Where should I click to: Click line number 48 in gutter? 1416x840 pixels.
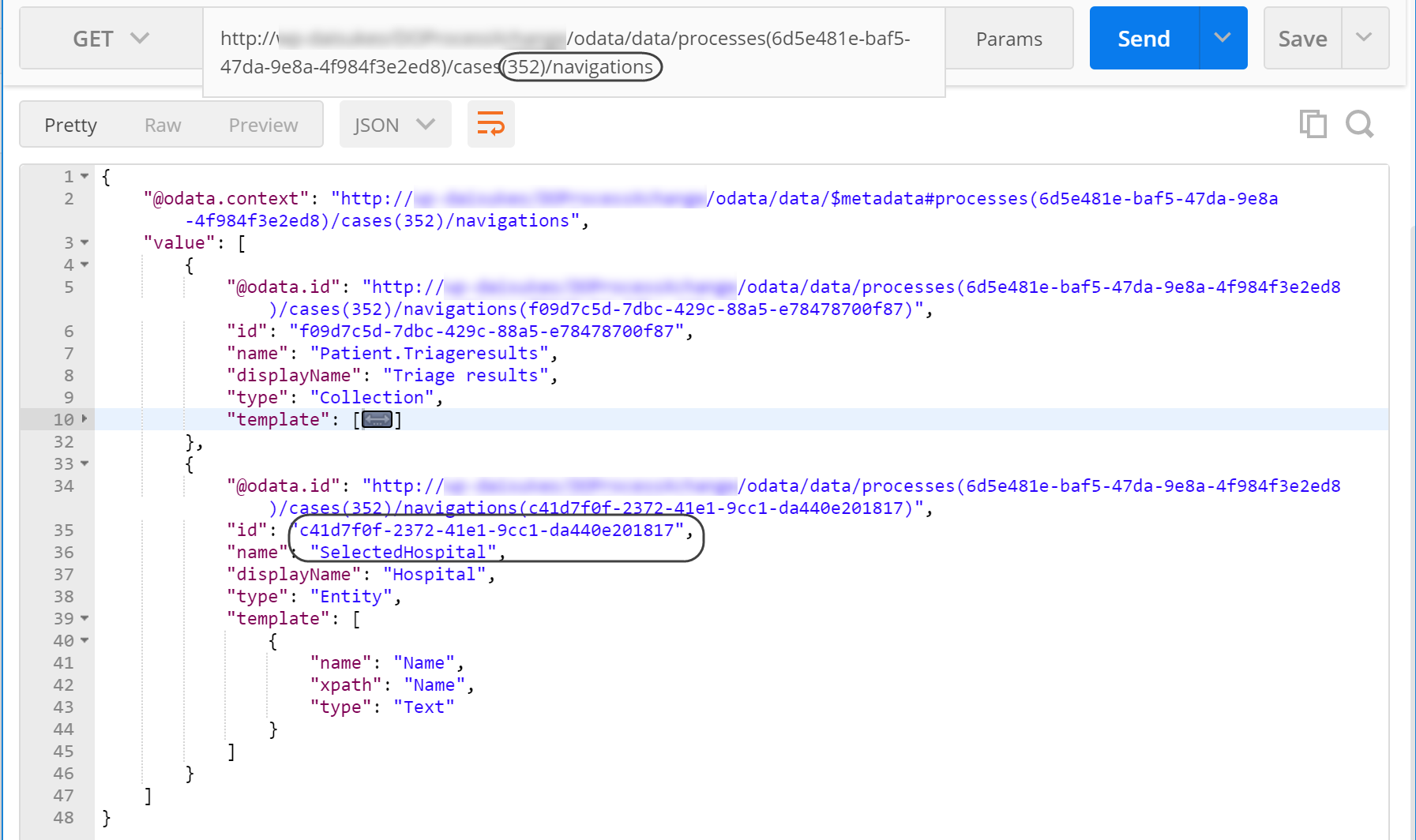click(63, 817)
